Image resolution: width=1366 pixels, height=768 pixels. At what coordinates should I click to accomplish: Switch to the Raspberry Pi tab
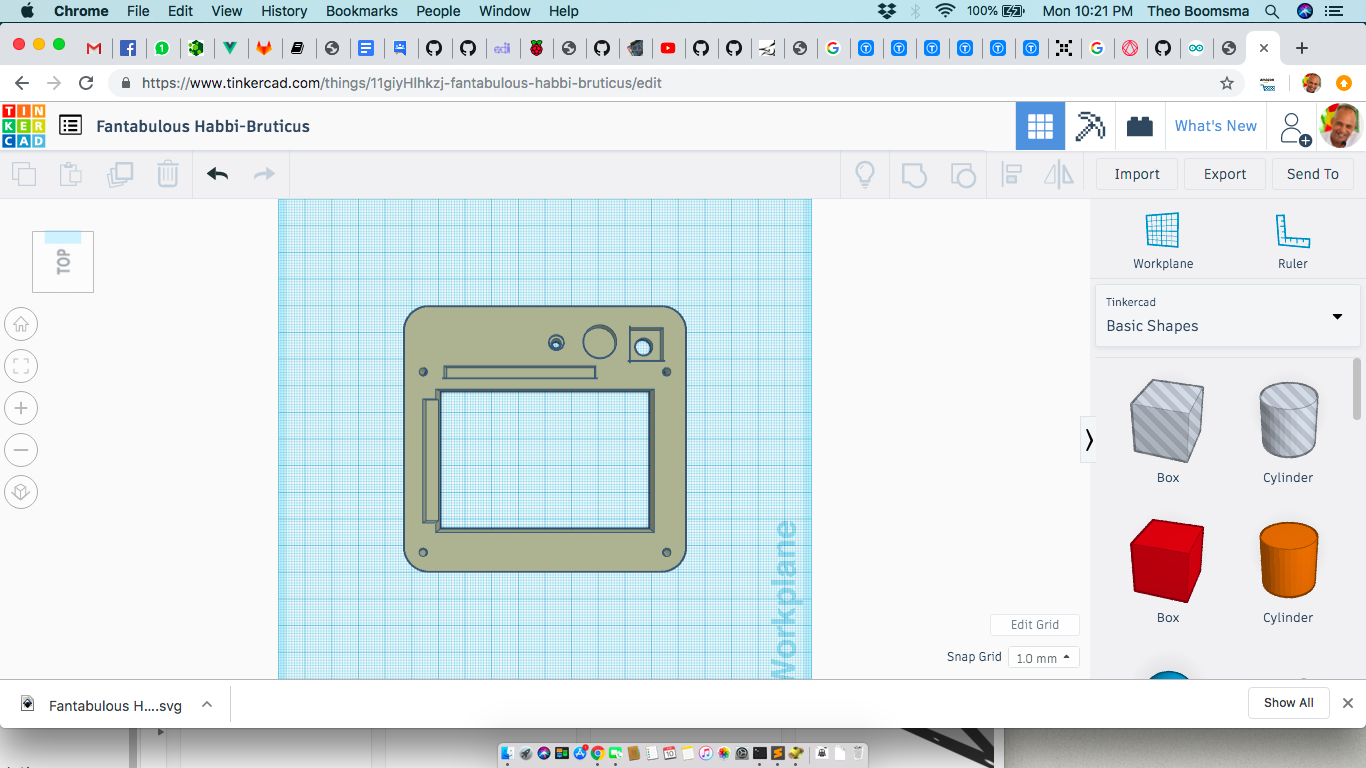pos(536,48)
